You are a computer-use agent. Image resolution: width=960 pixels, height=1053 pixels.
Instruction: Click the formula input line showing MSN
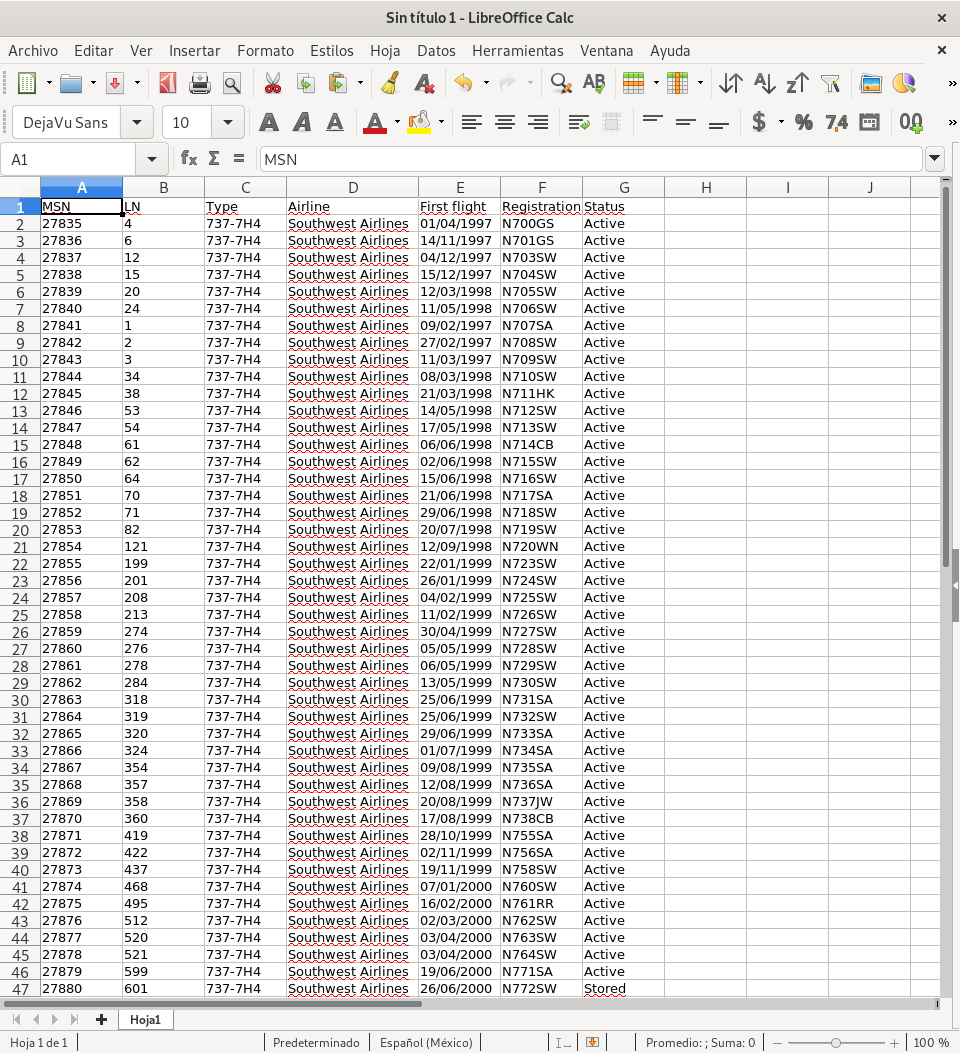coord(590,159)
